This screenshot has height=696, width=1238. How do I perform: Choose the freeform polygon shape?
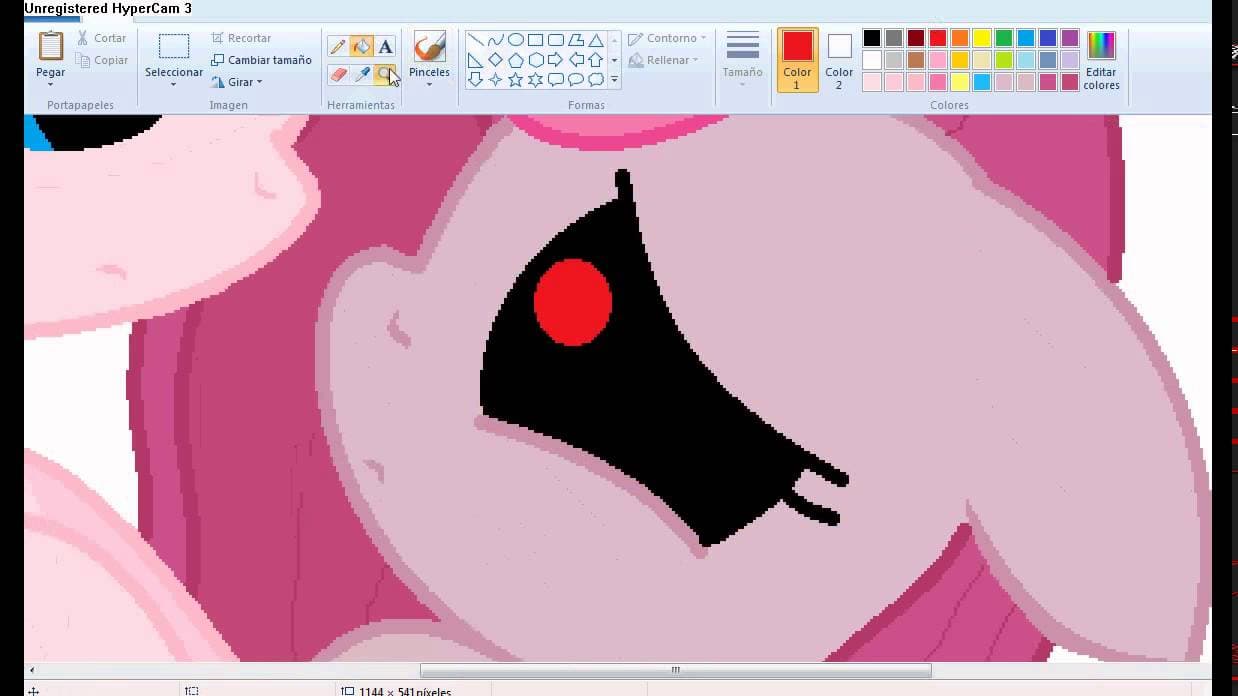click(576, 40)
